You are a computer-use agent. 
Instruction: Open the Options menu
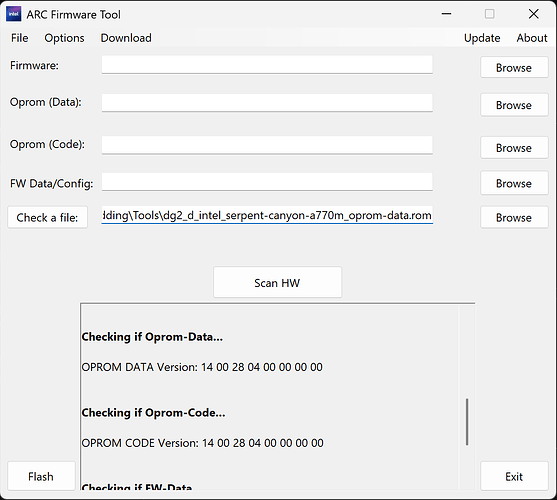pyautogui.click(x=64, y=38)
